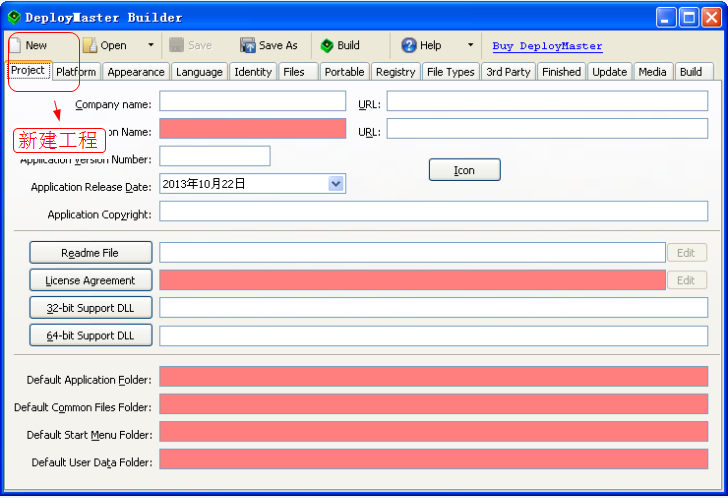728x498 pixels.
Task: Switch to the Media tab
Action: coord(652,72)
